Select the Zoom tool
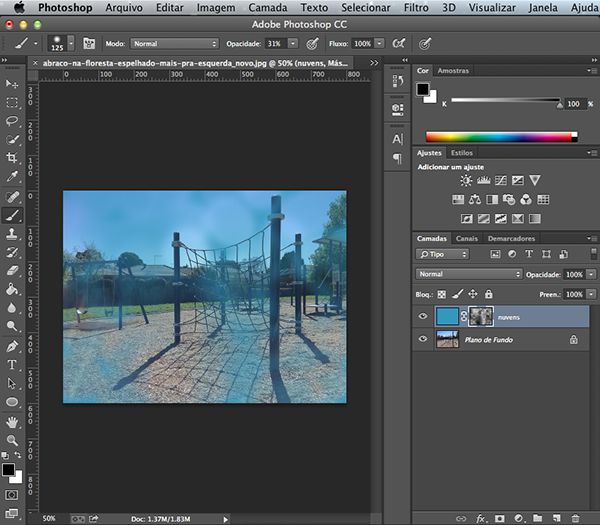Viewport: 600px width, 525px height. 12,440
